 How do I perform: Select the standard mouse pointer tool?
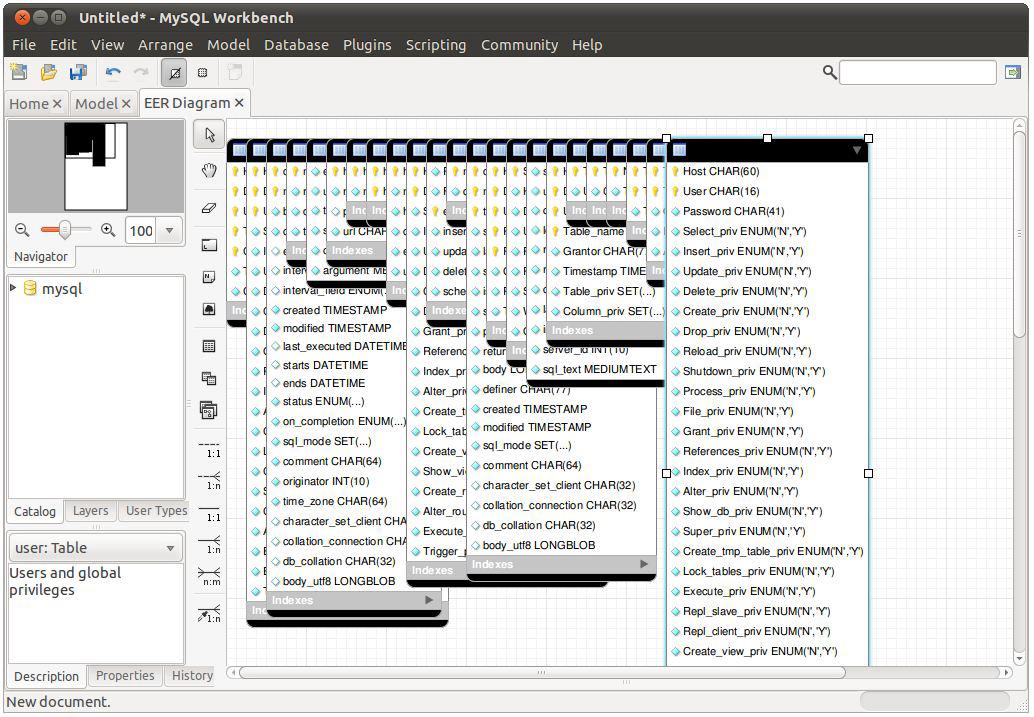[208, 133]
